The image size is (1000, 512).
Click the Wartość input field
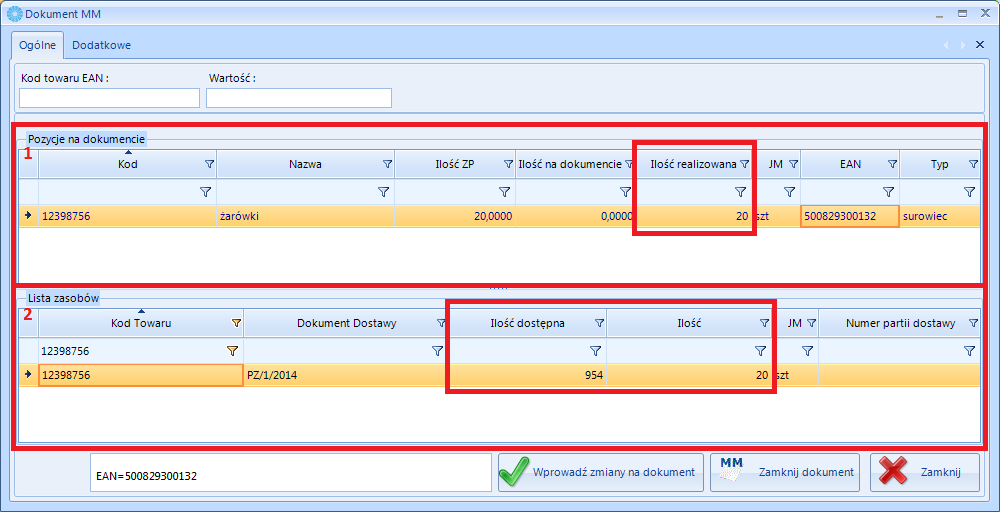tap(298, 98)
